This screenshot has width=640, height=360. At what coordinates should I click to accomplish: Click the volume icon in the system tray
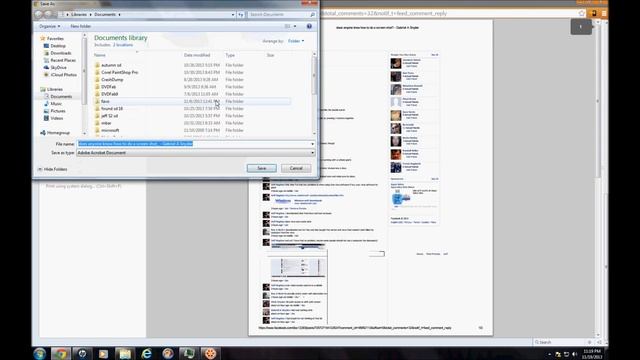(x=574, y=354)
